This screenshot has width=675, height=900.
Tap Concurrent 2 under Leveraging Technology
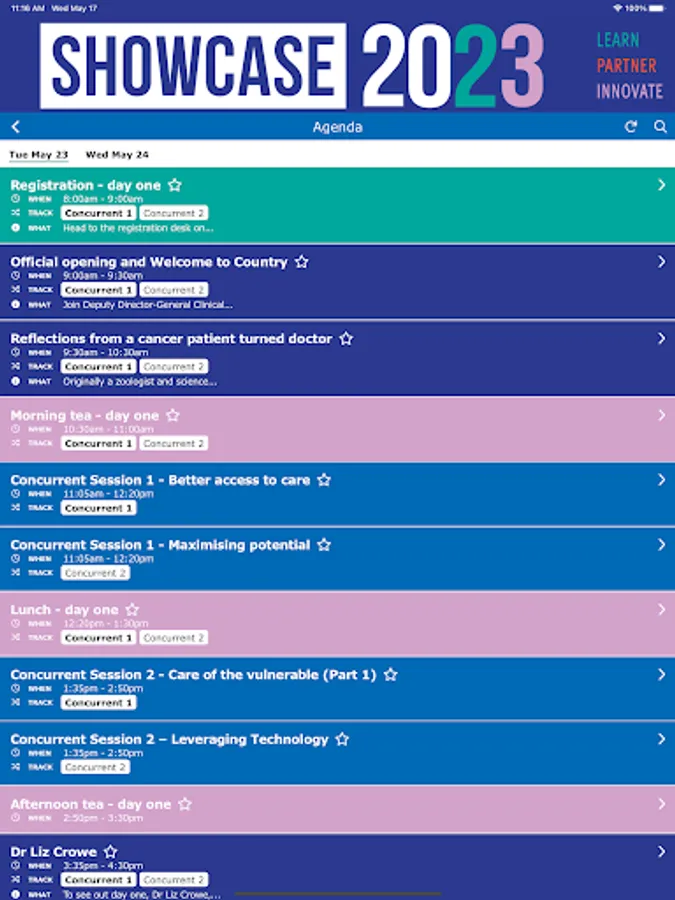pos(95,767)
